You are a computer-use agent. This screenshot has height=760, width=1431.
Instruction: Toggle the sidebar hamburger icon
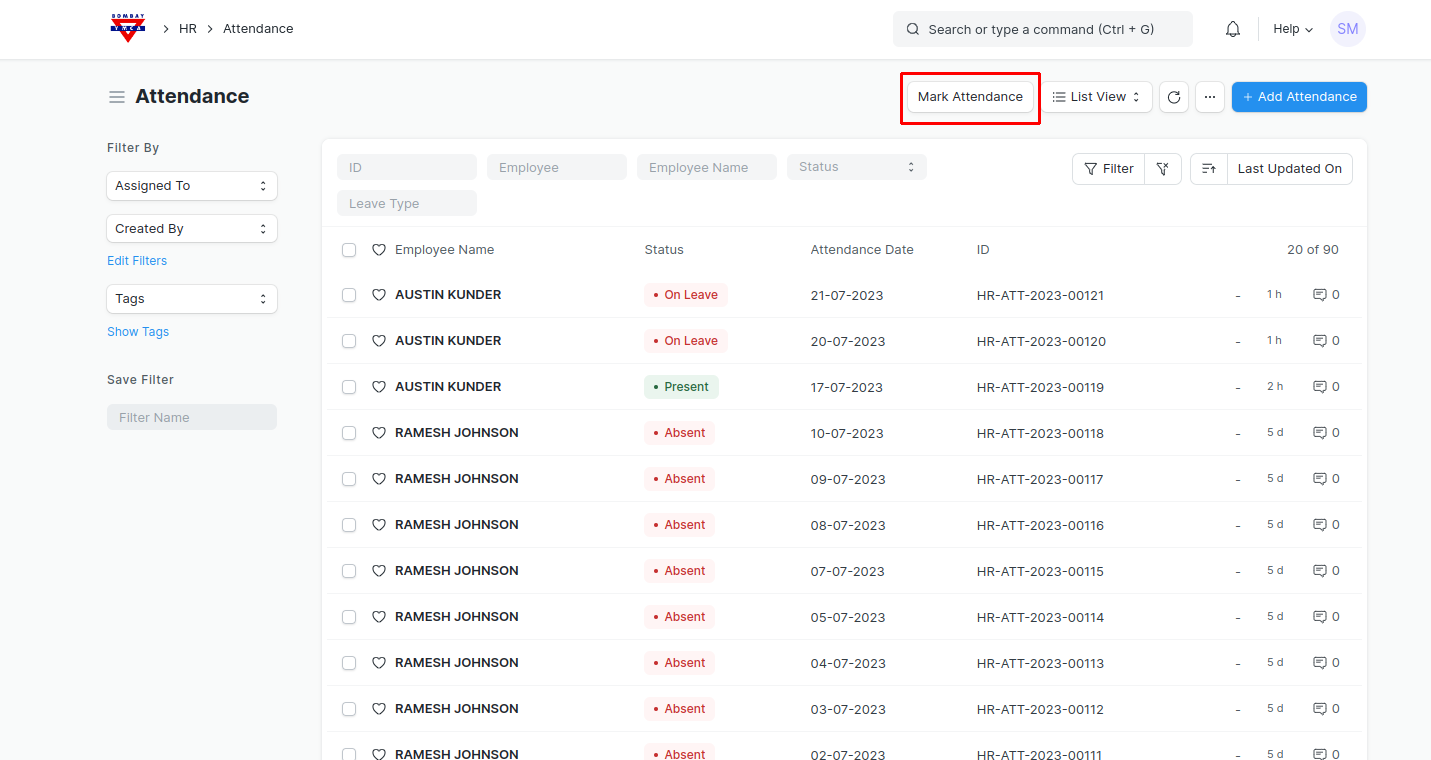[117, 97]
